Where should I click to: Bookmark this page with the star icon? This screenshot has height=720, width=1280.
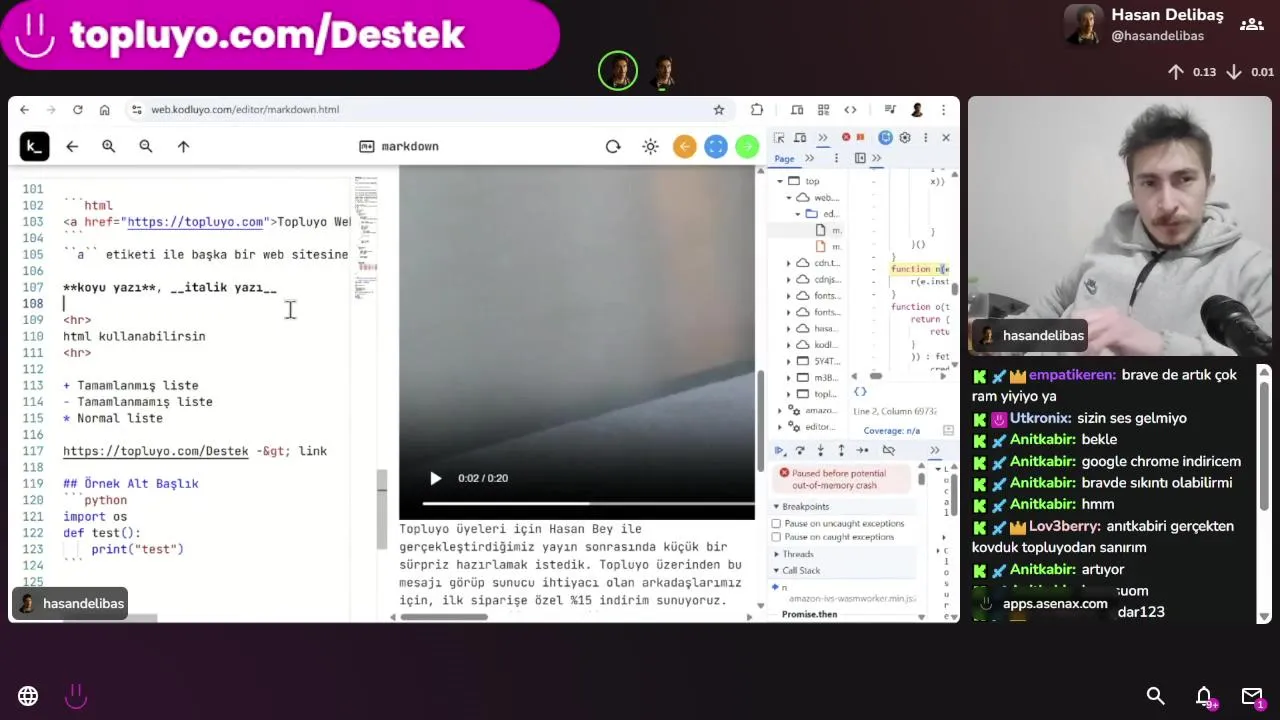pyautogui.click(x=718, y=110)
